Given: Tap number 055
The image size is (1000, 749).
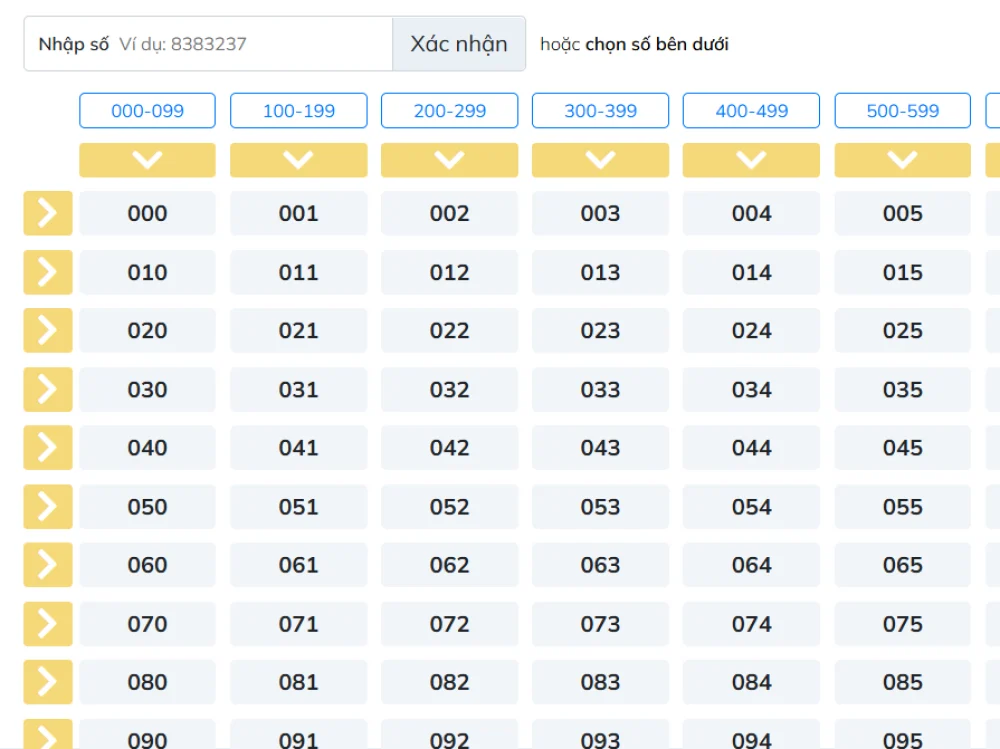Looking at the screenshot, I should click(902, 507).
